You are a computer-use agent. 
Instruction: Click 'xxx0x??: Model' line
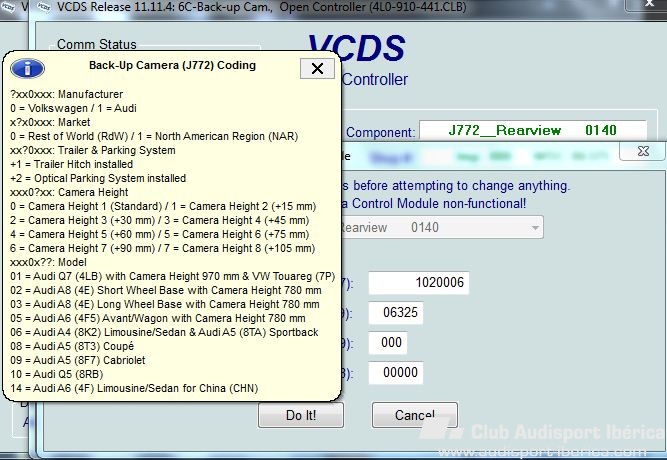pos(48,262)
